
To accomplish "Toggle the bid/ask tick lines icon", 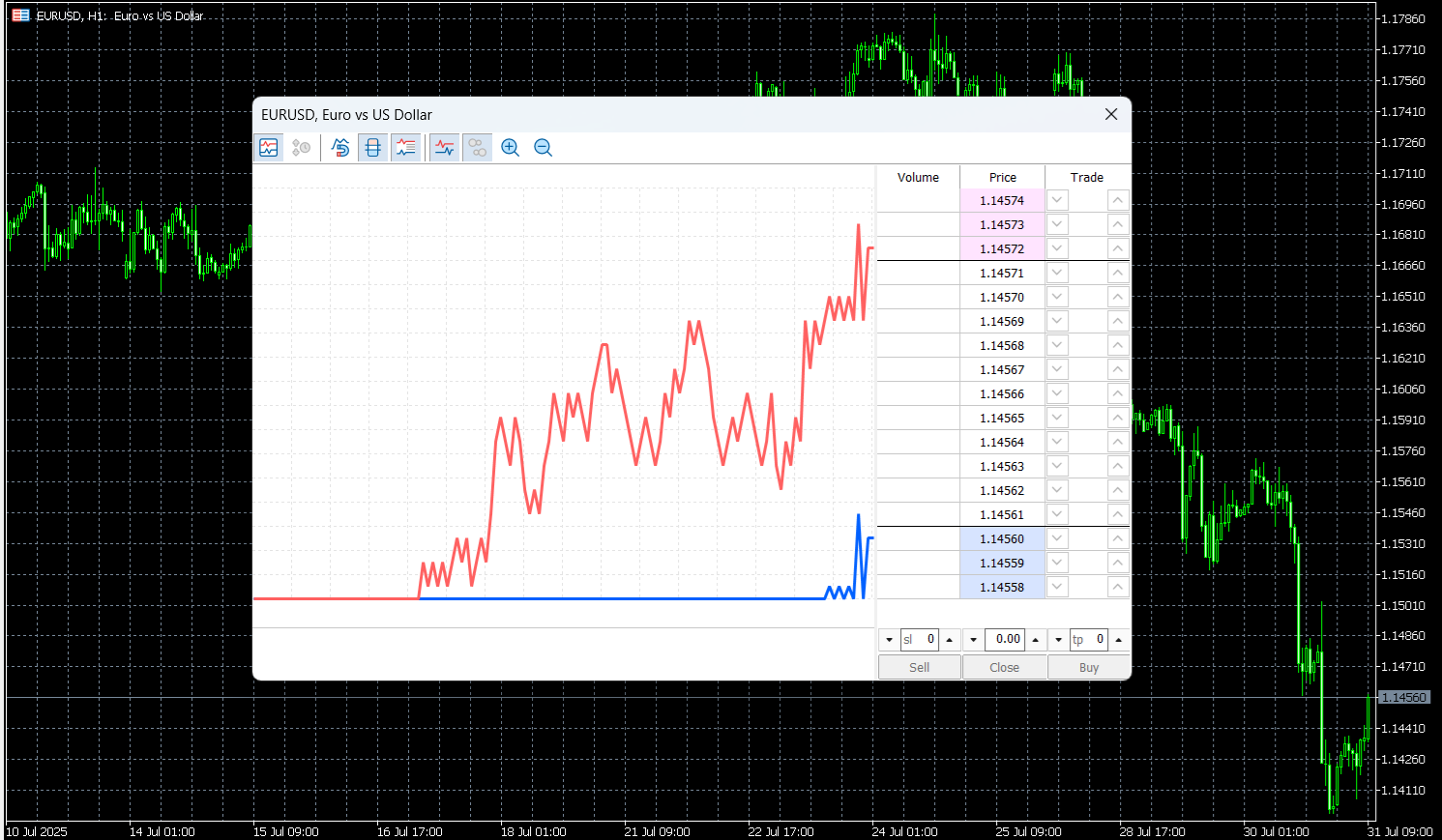I will (x=444, y=148).
